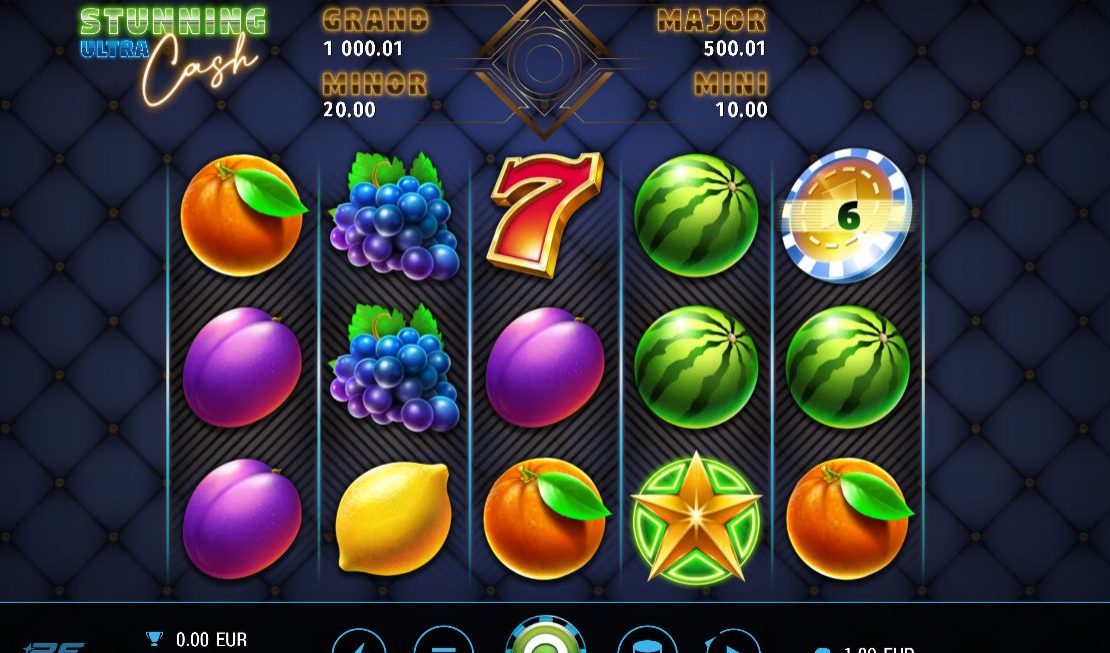The image size is (1110, 653).
Task: Click the Stunning Ultra Cash logo
Action: tap(173, 55)
